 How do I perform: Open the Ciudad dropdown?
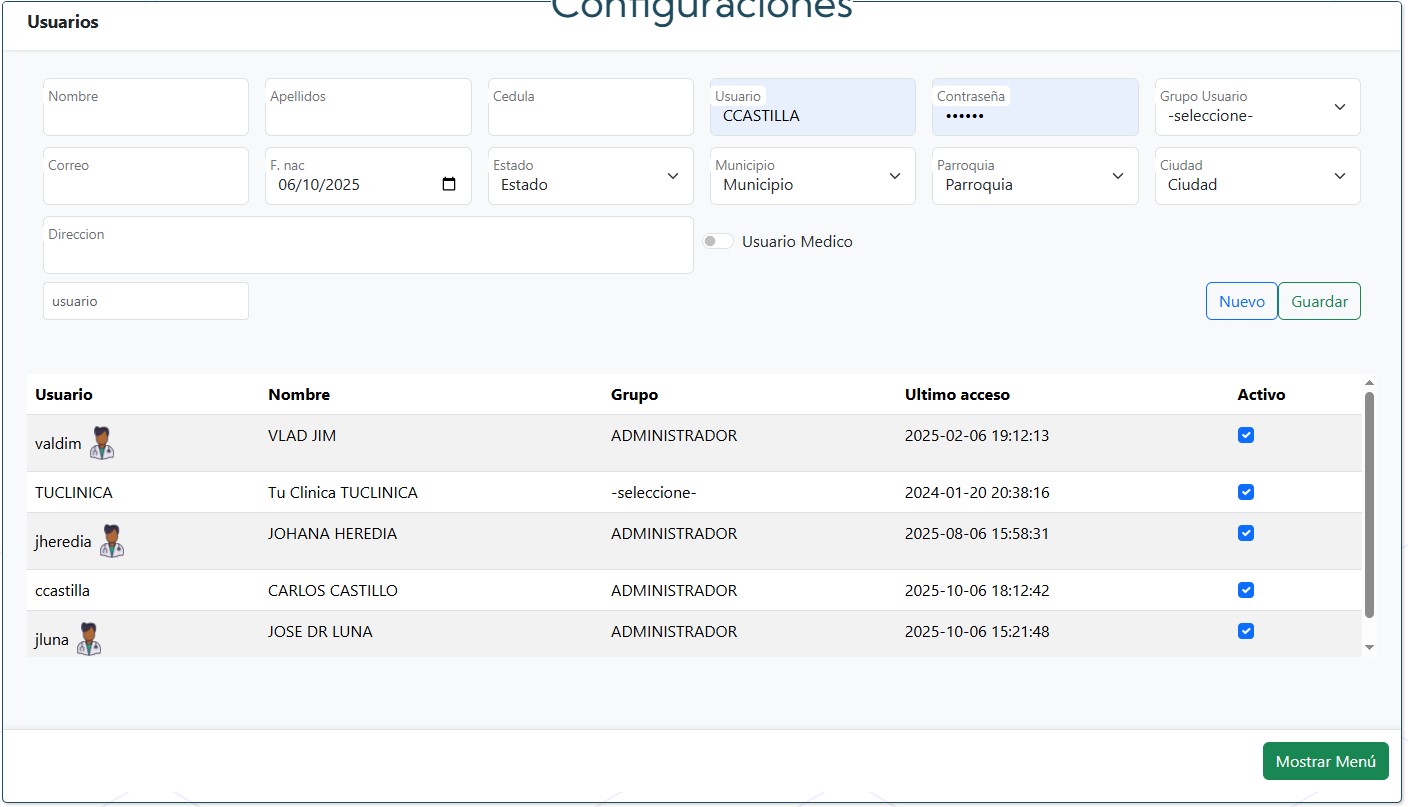(1257, 176)
